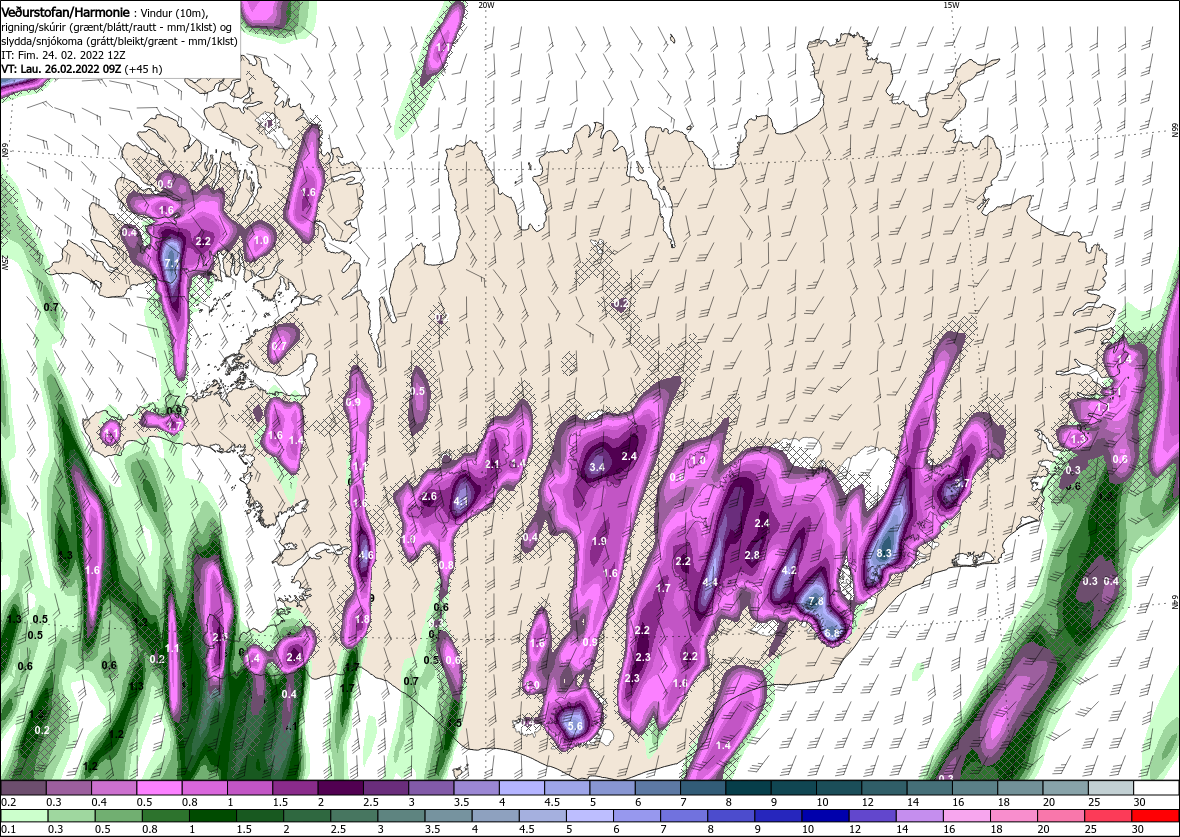
Task: Click the '0.2' label under the upper legend
Action: coord(8,802)
